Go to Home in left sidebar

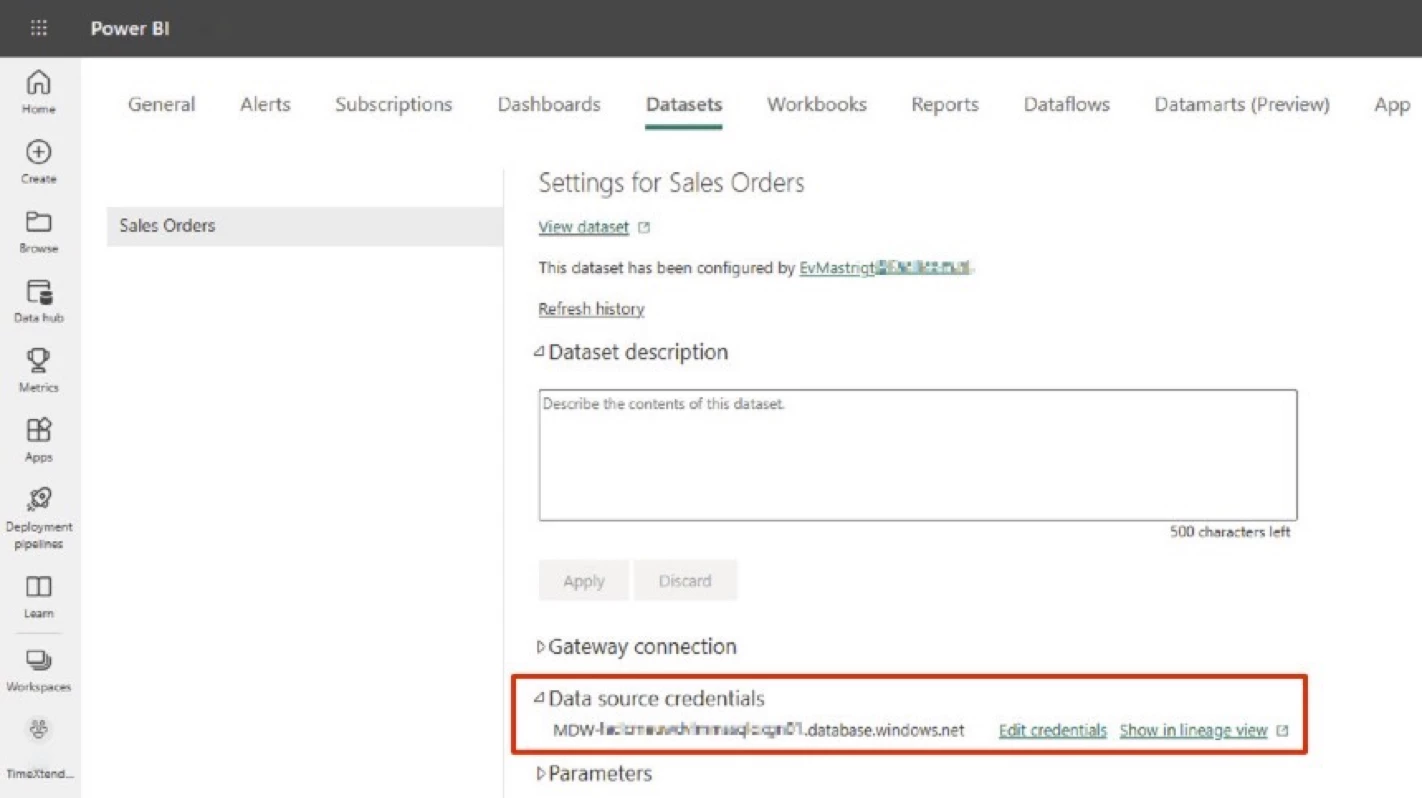(38, 83)
